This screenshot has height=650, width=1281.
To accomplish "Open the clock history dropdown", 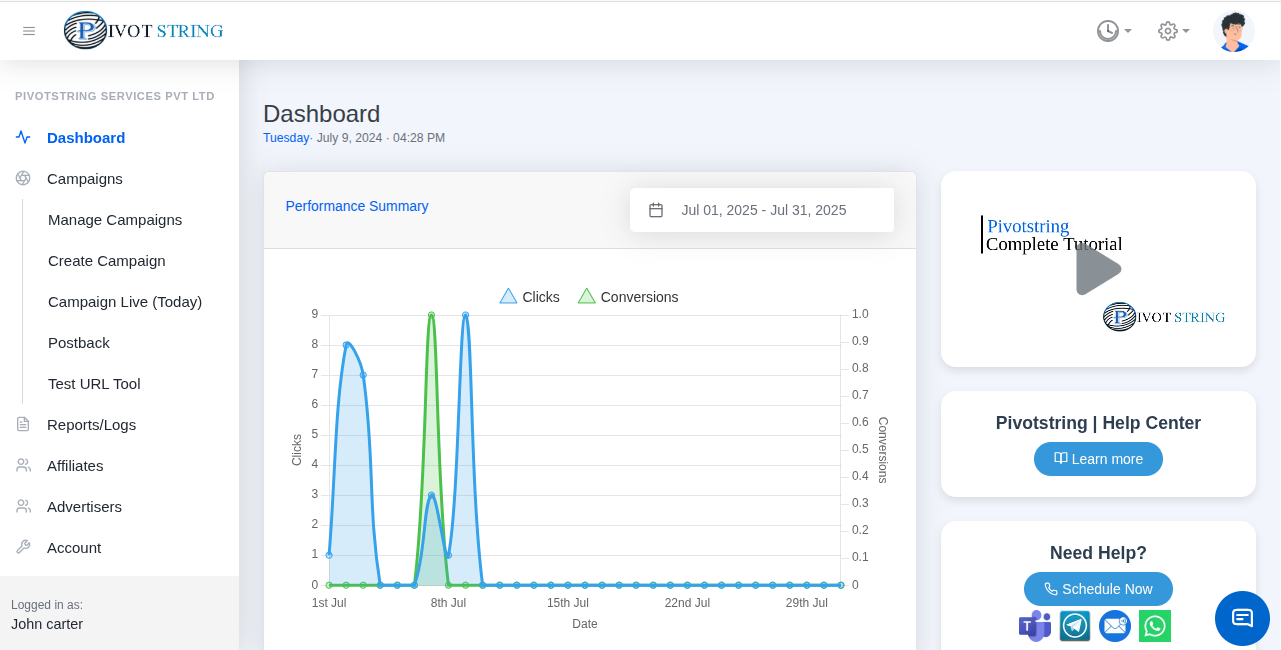I will [x=1113, y=31].
